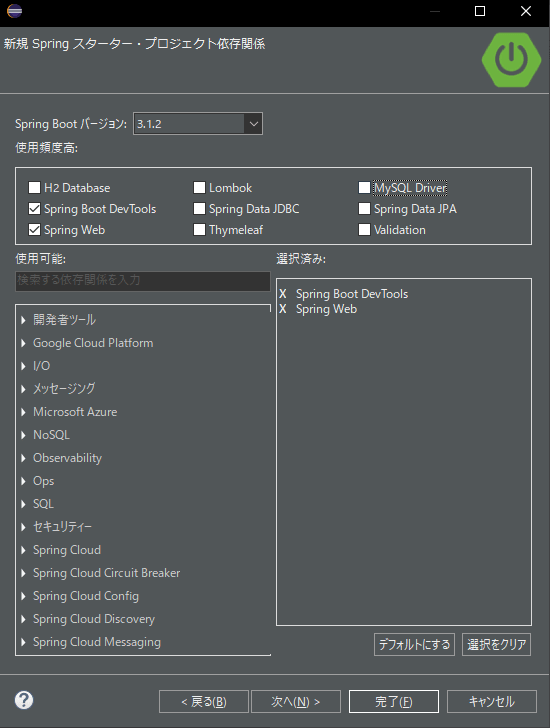Screen dimensions: 550x728
Task: Expand the セキュリティー category
Action: tap(23, 527)
